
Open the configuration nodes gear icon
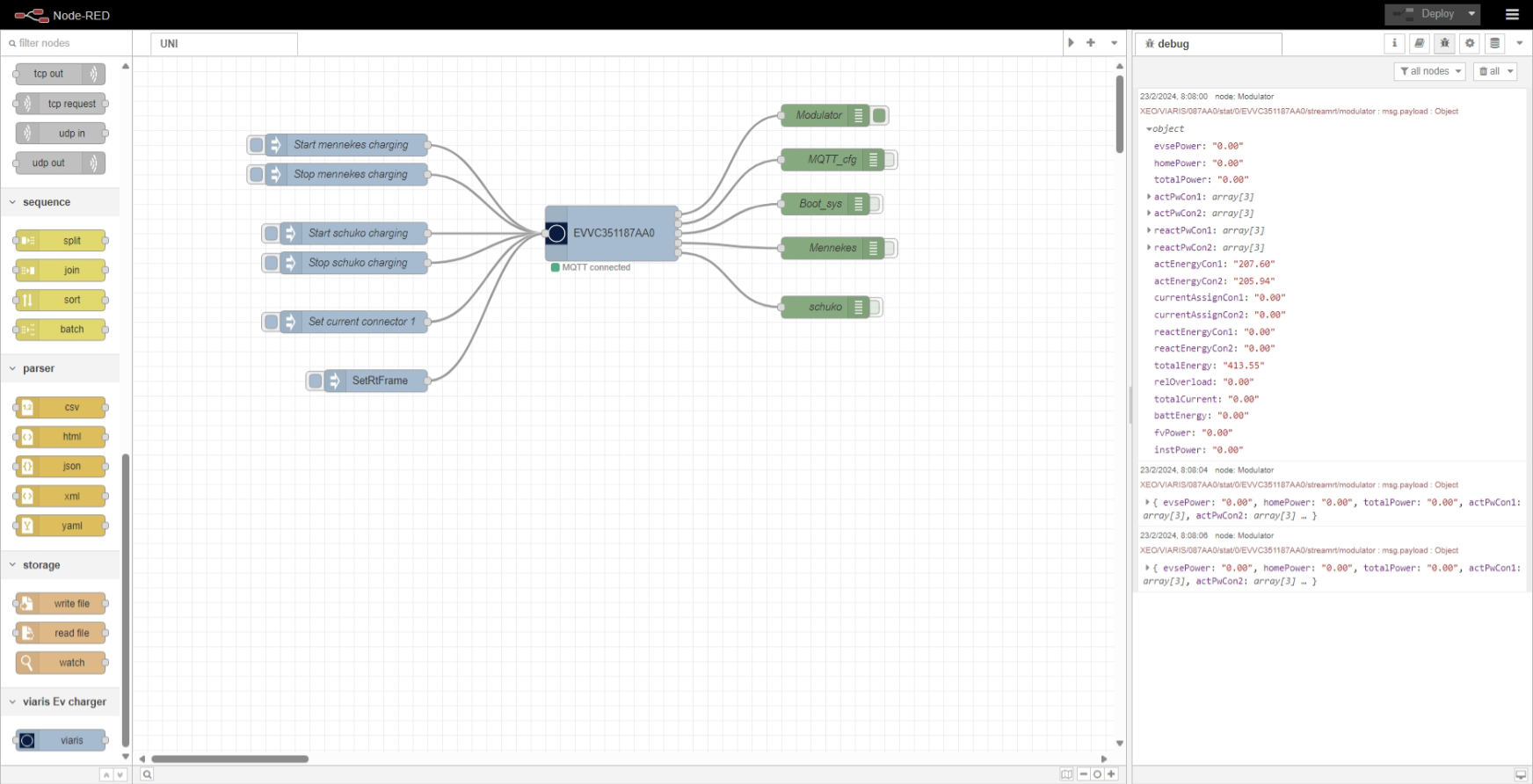(x=1470, y=43)
